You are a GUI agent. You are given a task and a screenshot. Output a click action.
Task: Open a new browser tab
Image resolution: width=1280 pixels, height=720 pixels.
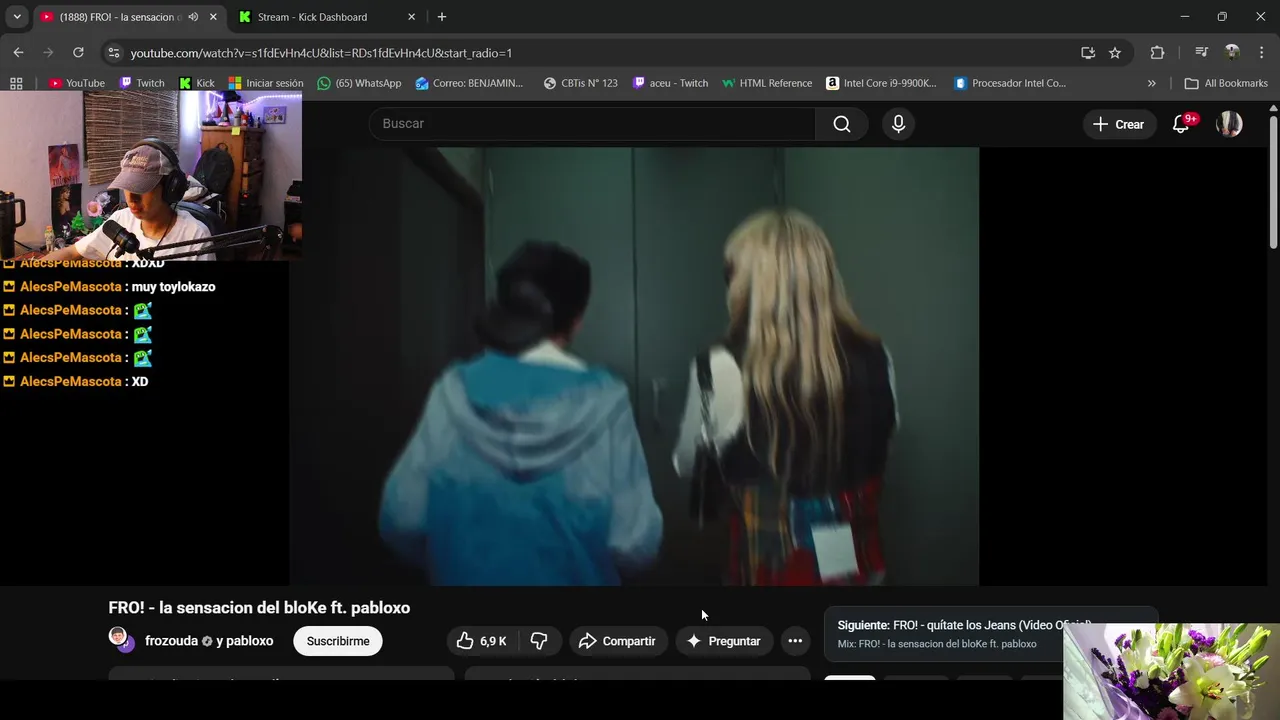(x=442, y=17)
